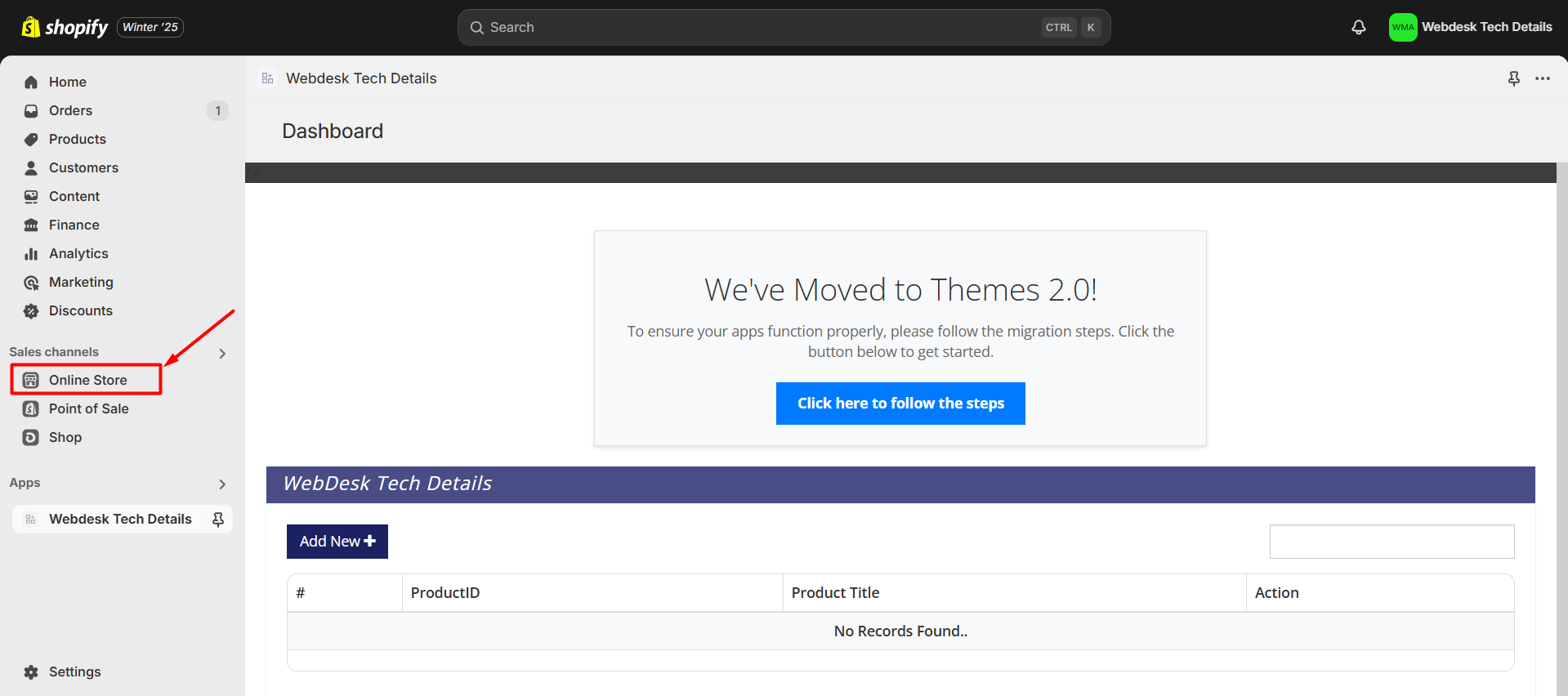The width and height of the screenshot is (1568, 696).
Task: Click the table search input field
Action: 1392,542
